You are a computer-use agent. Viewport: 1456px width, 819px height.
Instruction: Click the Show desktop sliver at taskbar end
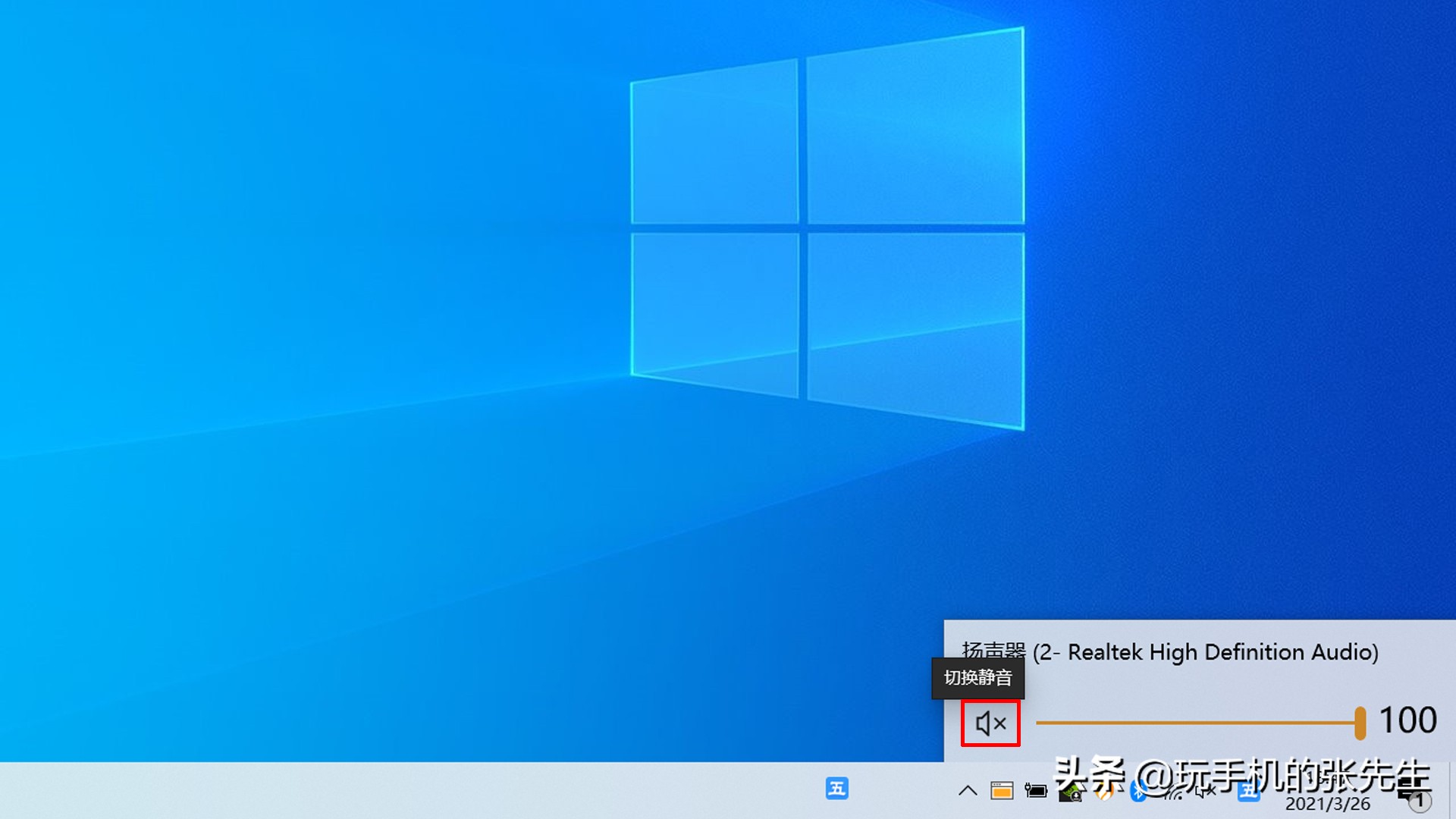point(1451,791)
